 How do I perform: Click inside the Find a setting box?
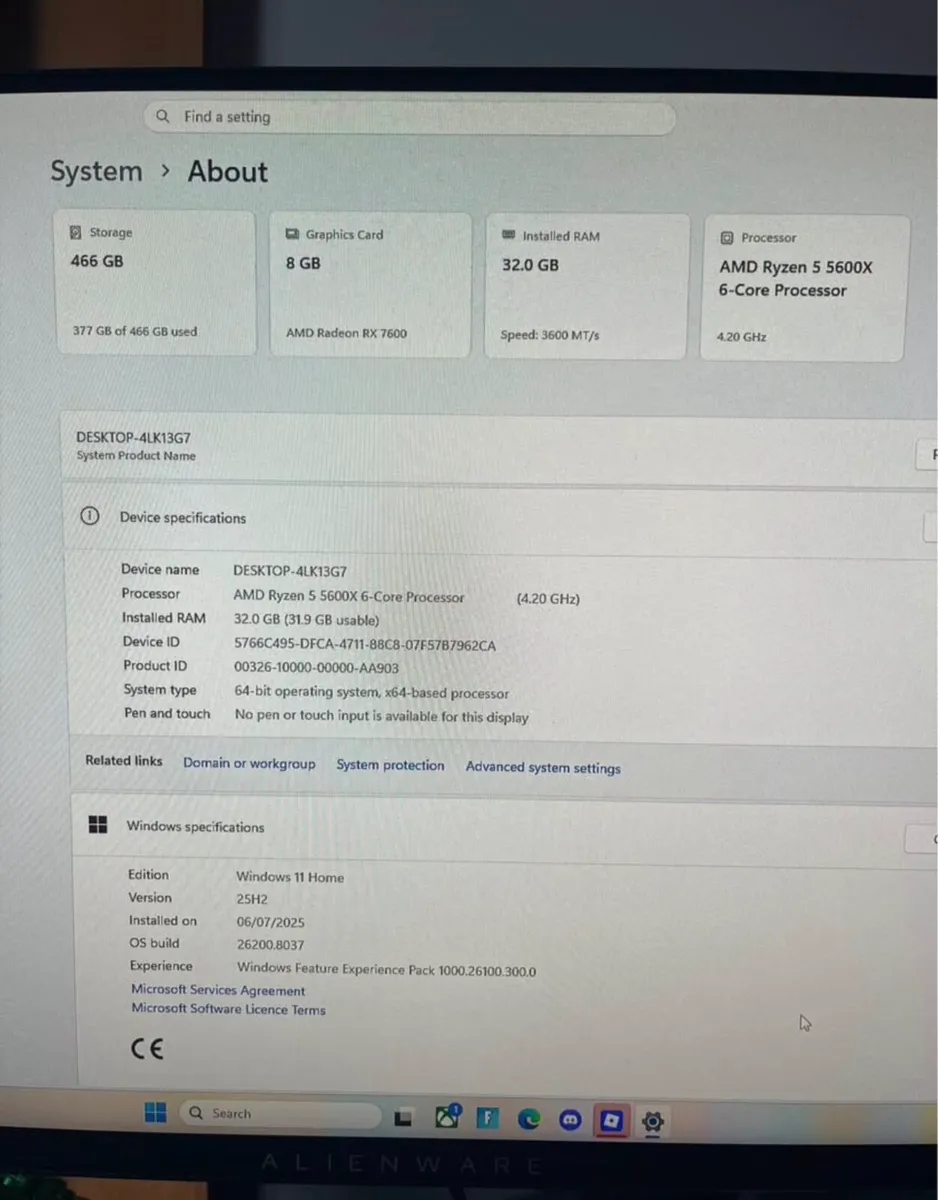410,117
